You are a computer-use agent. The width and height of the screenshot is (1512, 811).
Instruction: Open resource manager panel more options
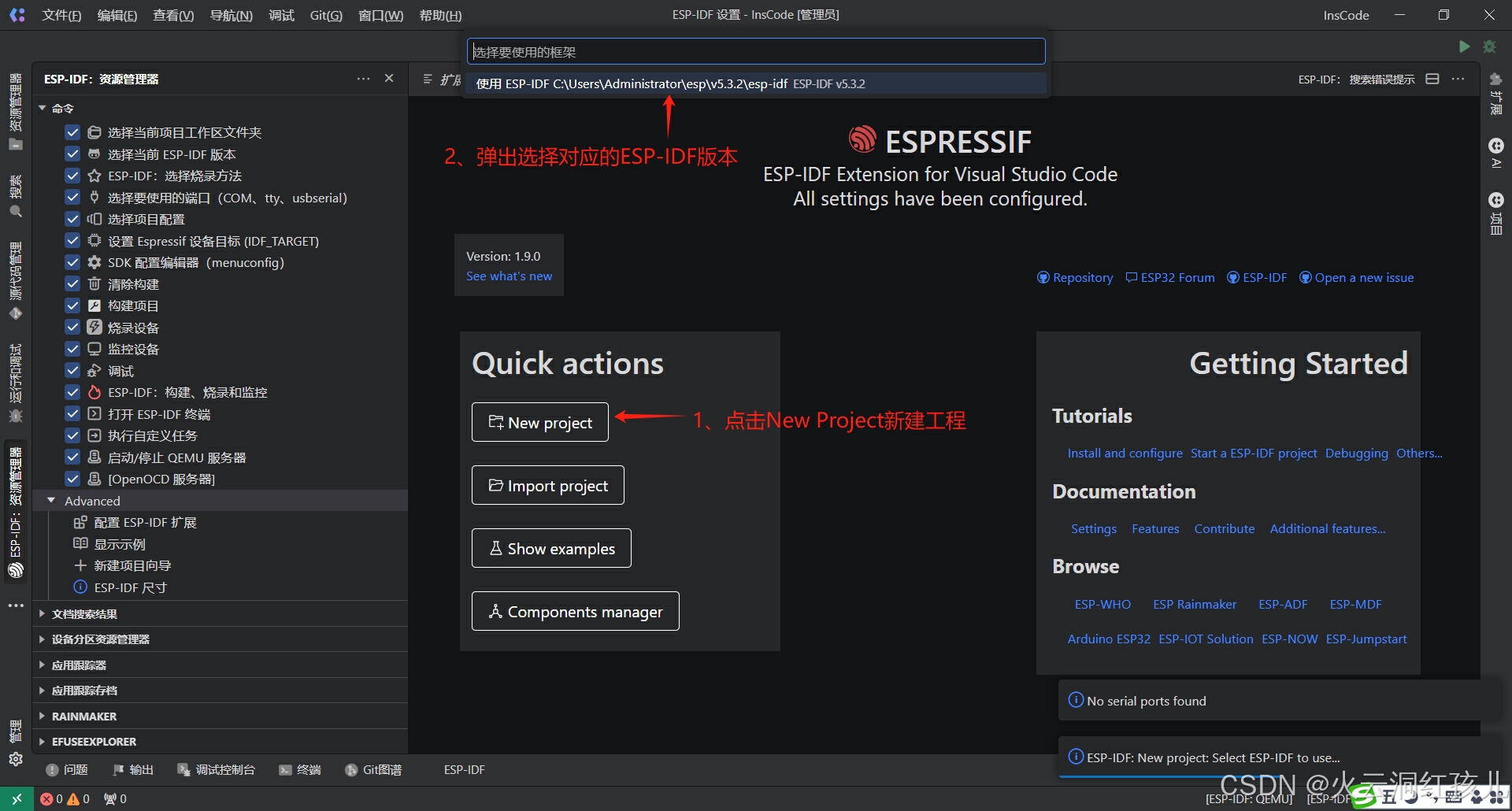tap(363, 79)
